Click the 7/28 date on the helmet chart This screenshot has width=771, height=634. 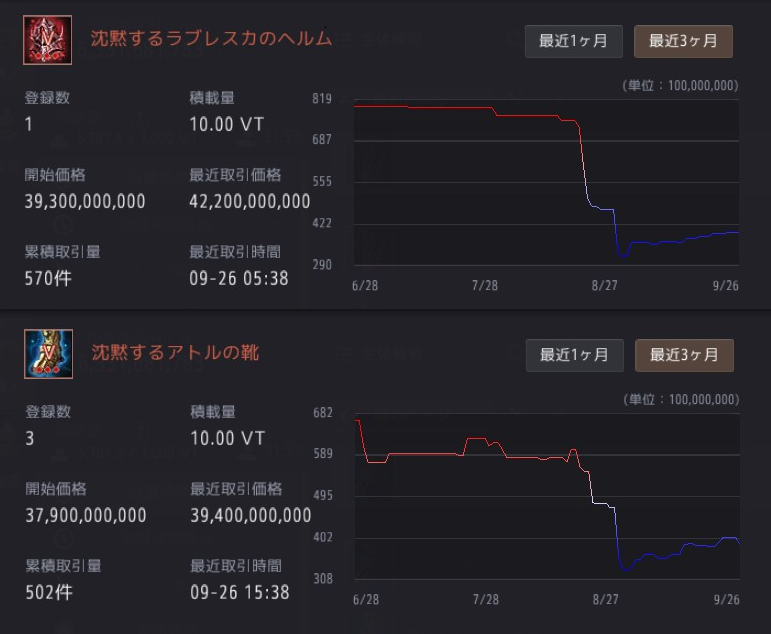coord(484,285)
